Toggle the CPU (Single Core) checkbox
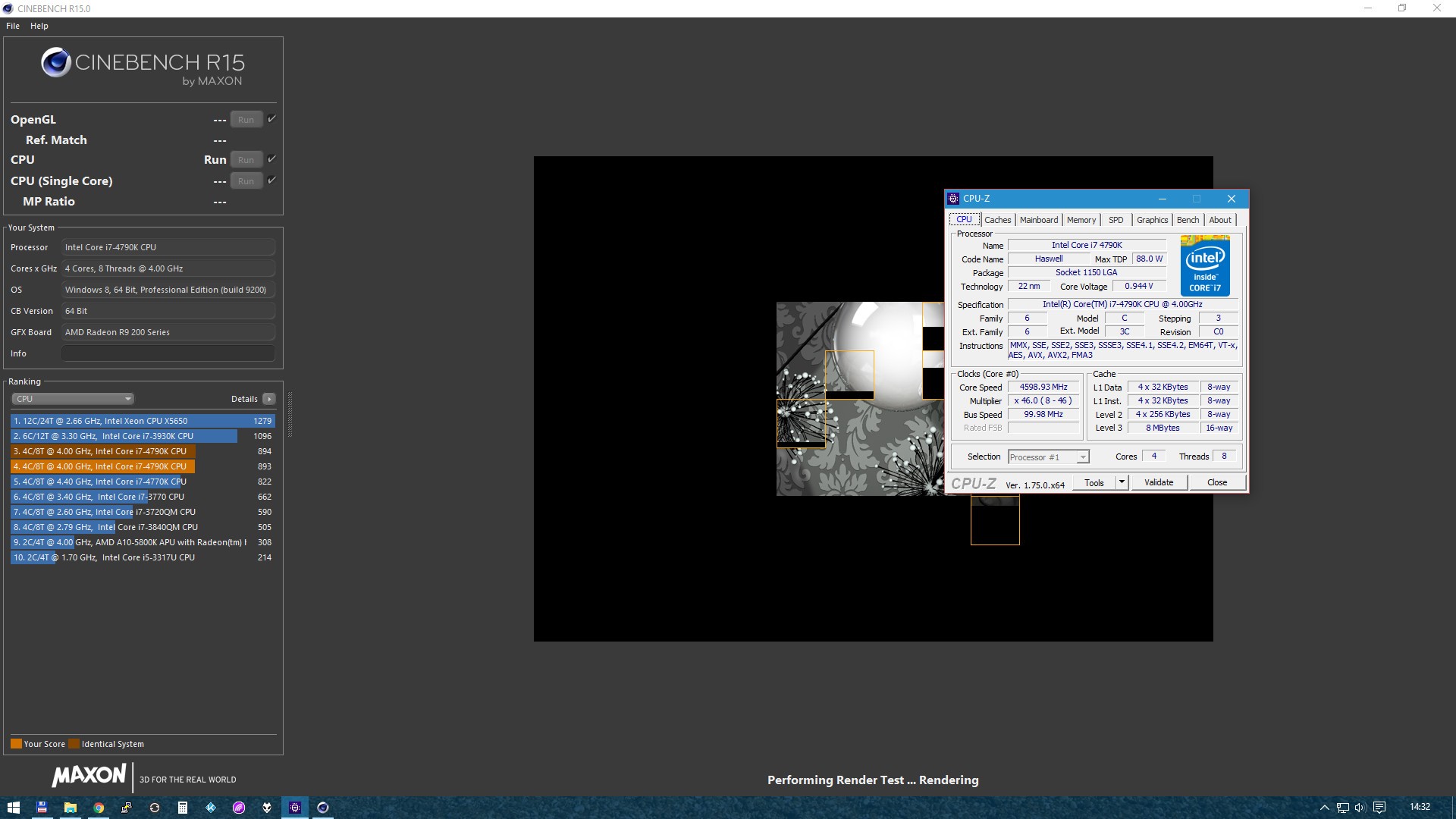 [271, 180]
